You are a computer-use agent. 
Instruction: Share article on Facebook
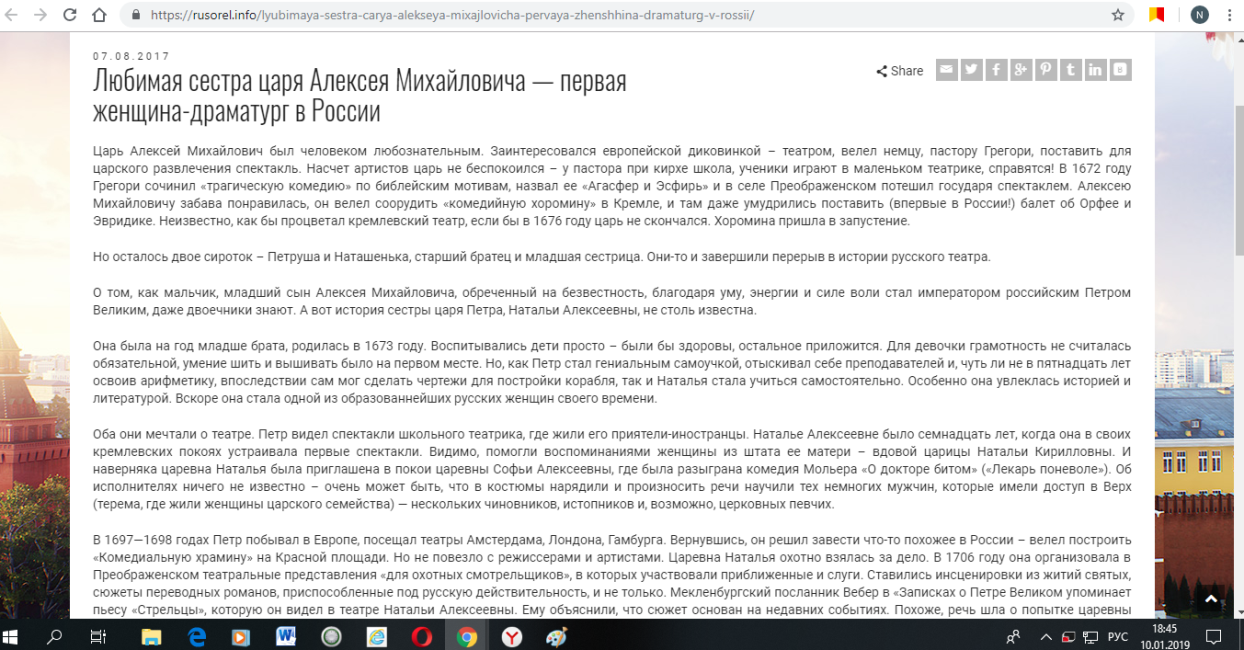(x=996, y=70)
